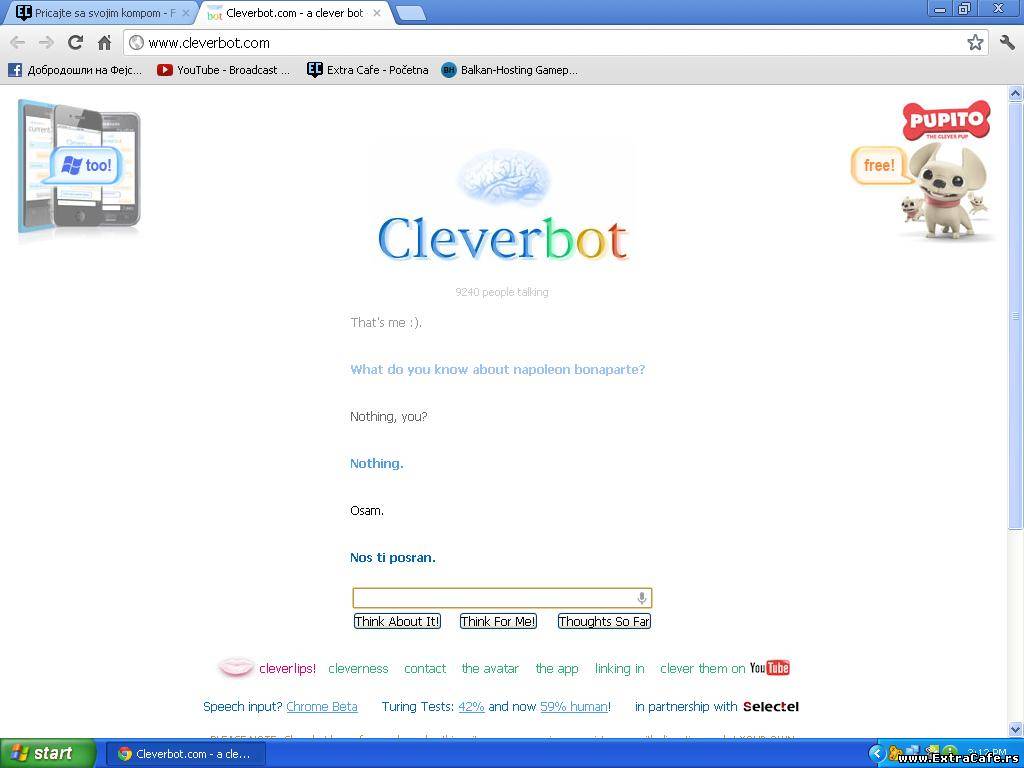This screenshot has height=768, width=1024.
Task: Click the page scrollbar down arrow
Action: [x=1016, y=729]
